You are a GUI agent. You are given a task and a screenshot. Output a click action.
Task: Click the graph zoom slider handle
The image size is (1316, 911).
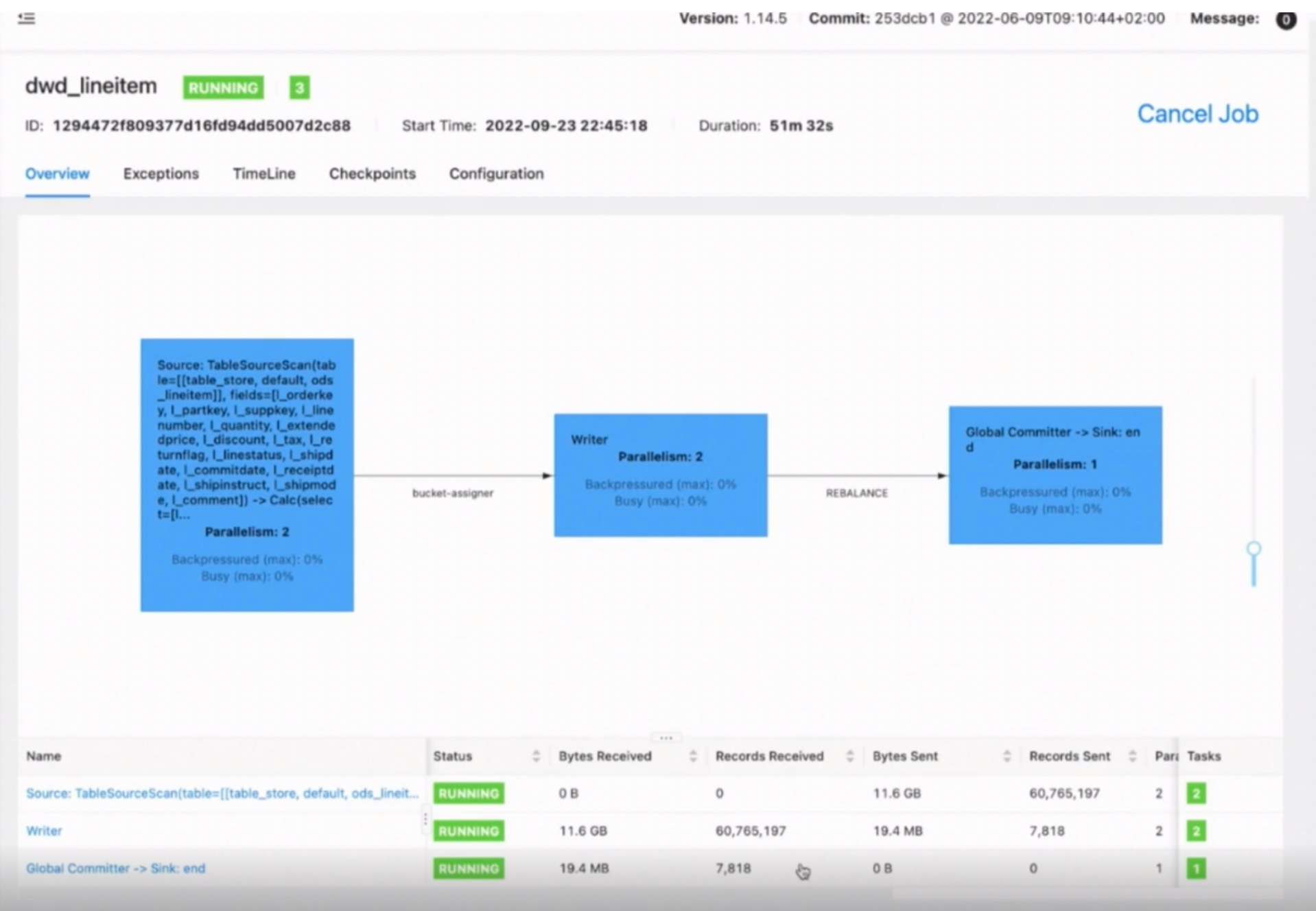1254,549
